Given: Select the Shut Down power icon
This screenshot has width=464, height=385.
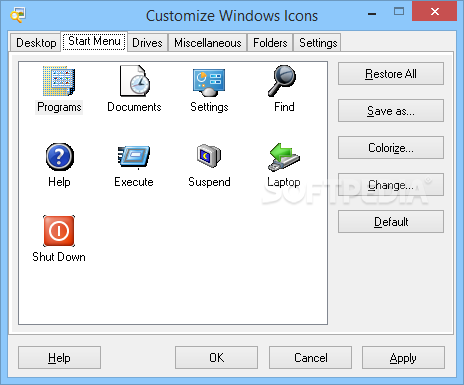Looking at the screenshot, I should coord(59,231).
